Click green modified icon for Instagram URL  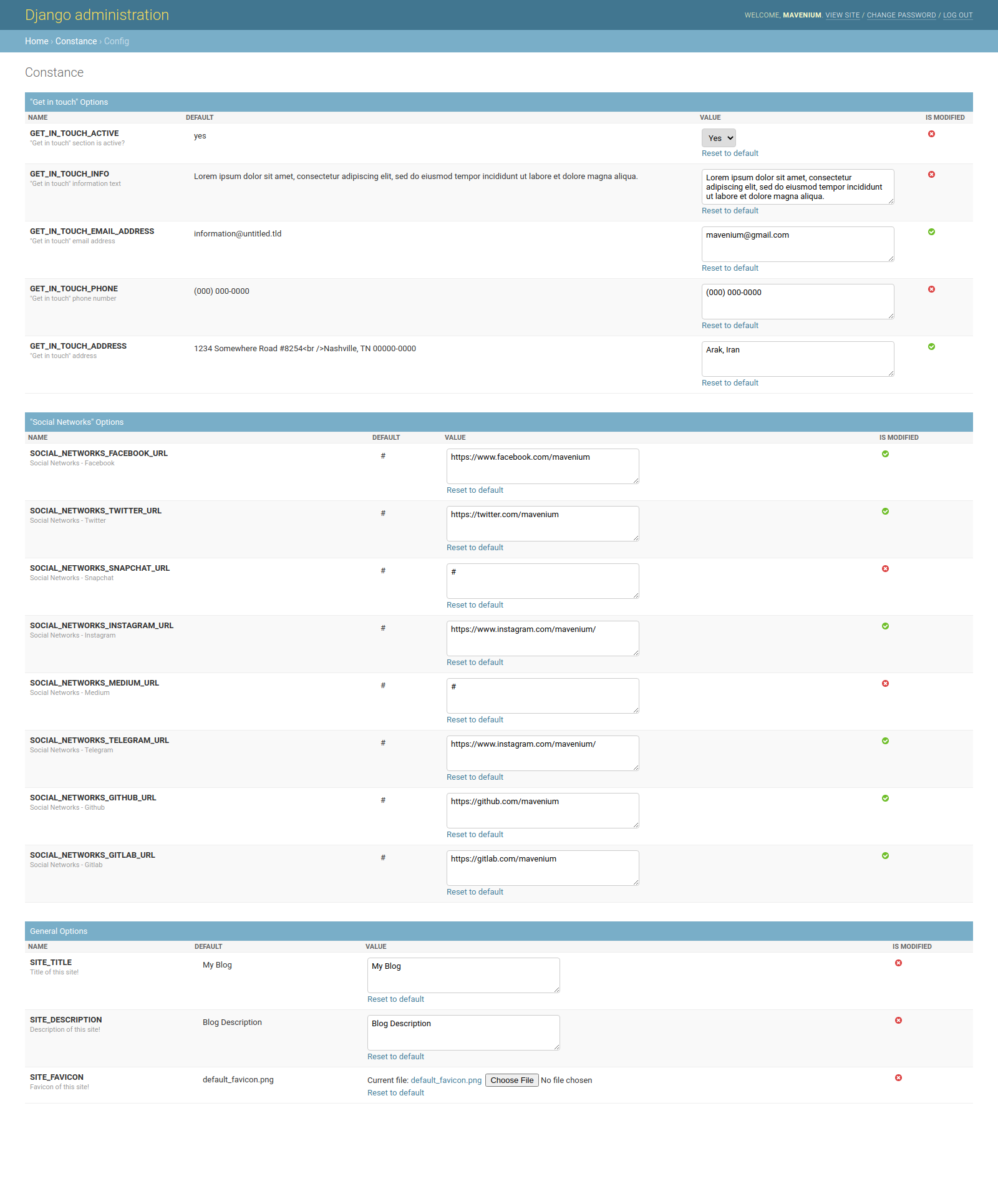(x=885, y=626)
